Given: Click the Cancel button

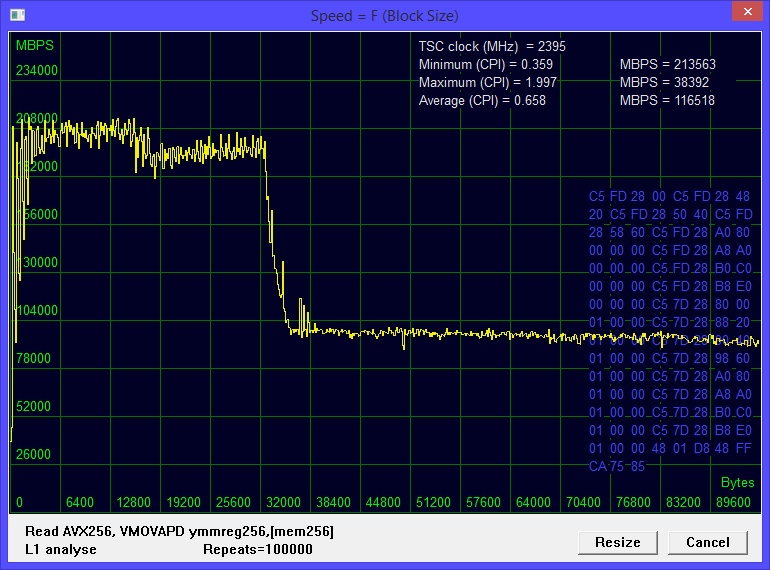Looking at the screenshot, I should pos(708,543).
